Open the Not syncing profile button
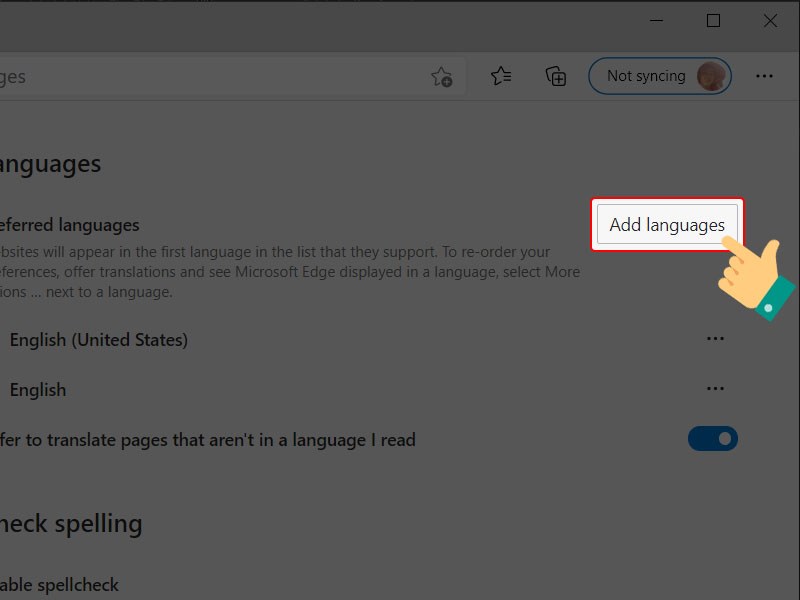The width and height of the screenshot is (800, 600). coord(660,76)
